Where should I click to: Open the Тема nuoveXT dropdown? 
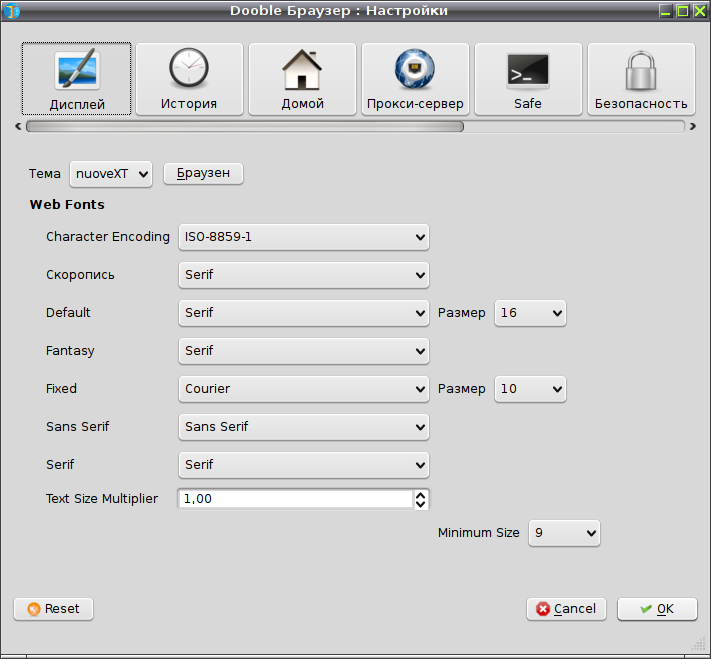click(111, 174)
